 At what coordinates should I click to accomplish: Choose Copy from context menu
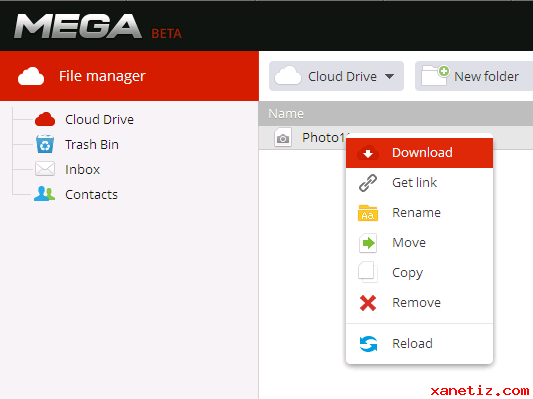click(x=419, y=273)
